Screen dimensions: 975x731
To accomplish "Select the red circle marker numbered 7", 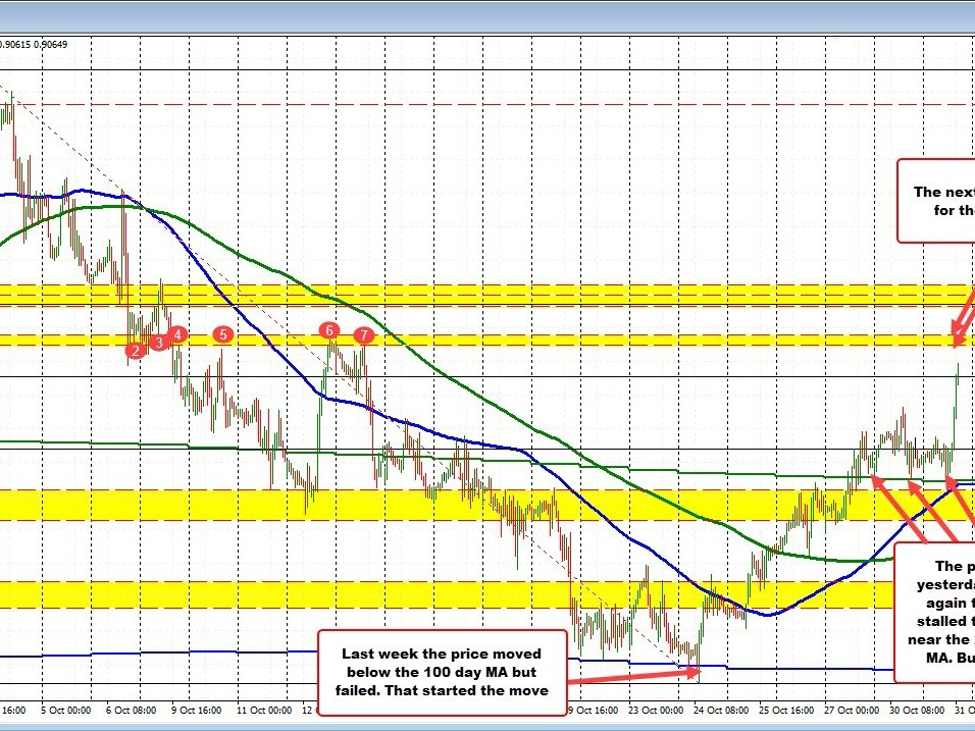I will [x=364, y=334].
